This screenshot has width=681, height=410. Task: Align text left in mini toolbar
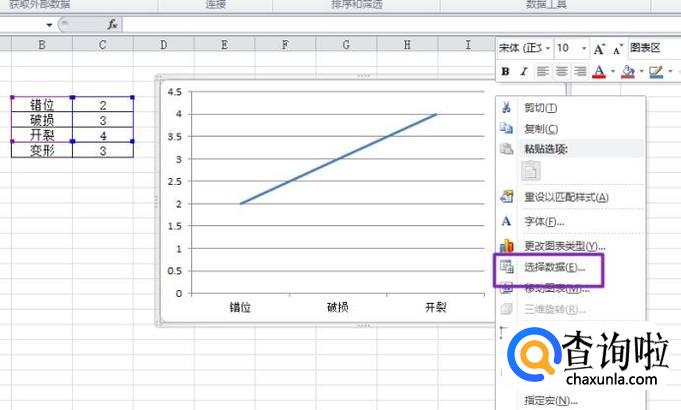[x=542, y=71]
